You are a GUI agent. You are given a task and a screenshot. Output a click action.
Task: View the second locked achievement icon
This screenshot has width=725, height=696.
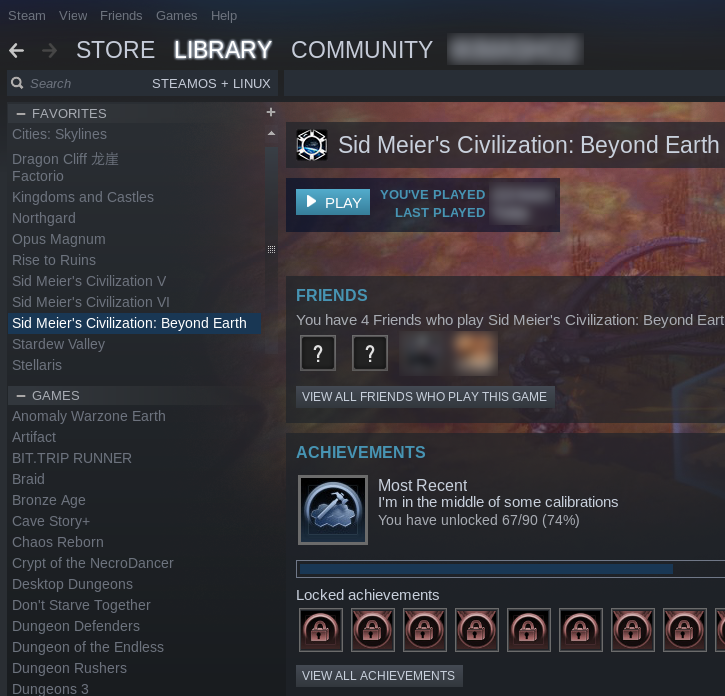[x=373, y=630]
